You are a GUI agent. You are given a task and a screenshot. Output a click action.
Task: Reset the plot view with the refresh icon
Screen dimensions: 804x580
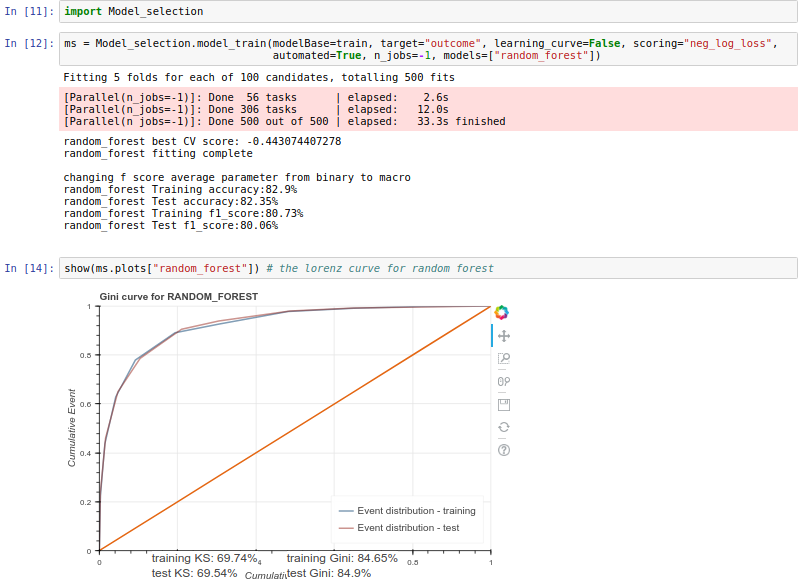[x=503, y=426]
